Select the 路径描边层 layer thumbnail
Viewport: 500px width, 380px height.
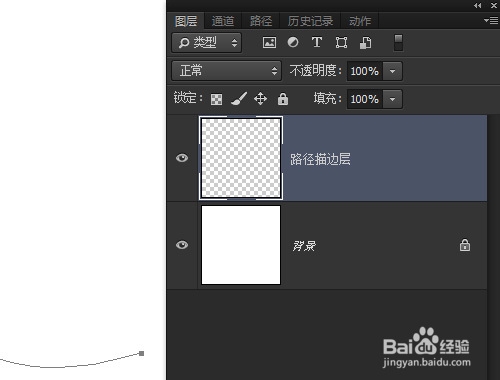click(x=241, y=158)
